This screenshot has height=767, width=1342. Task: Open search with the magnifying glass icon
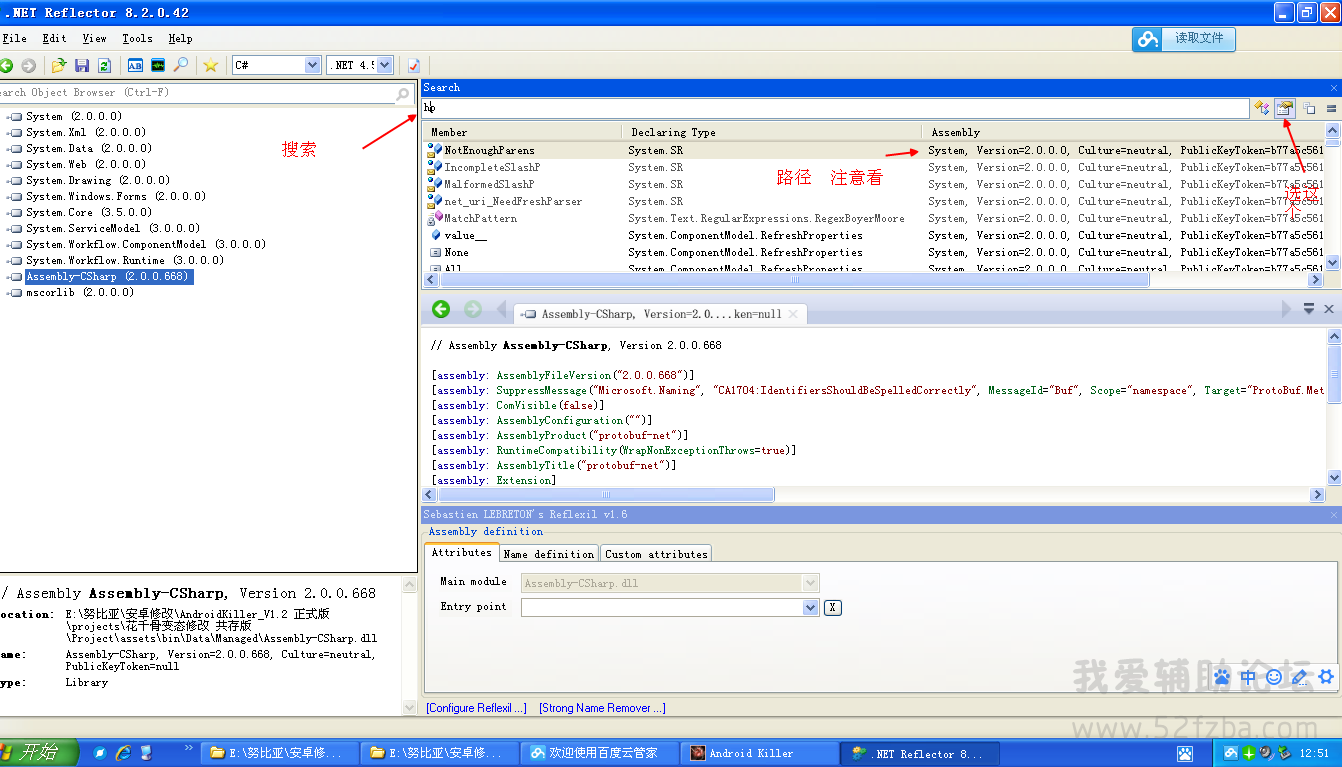tap(181, 65)
